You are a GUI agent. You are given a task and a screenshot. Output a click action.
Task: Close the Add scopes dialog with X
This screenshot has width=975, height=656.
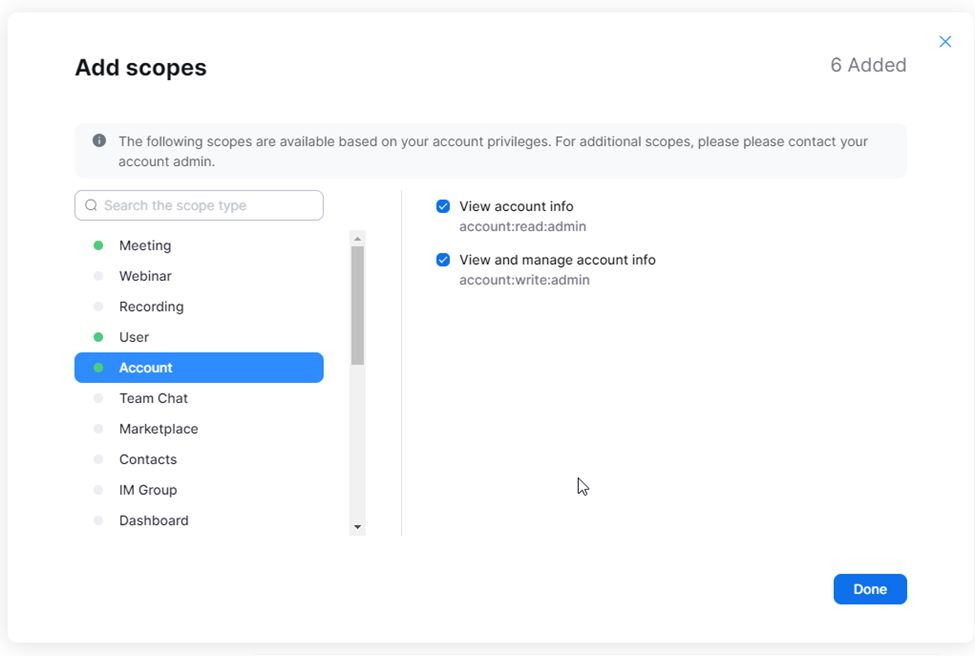pos(945,42)
